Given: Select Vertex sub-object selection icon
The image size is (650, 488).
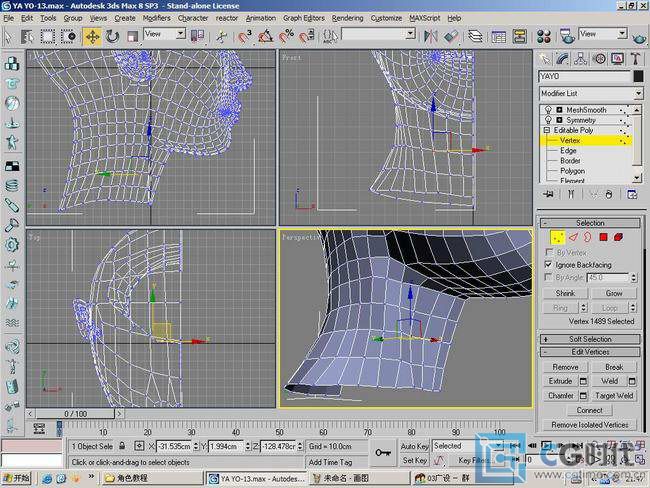Looking at the screenshot, I should 557,237.
